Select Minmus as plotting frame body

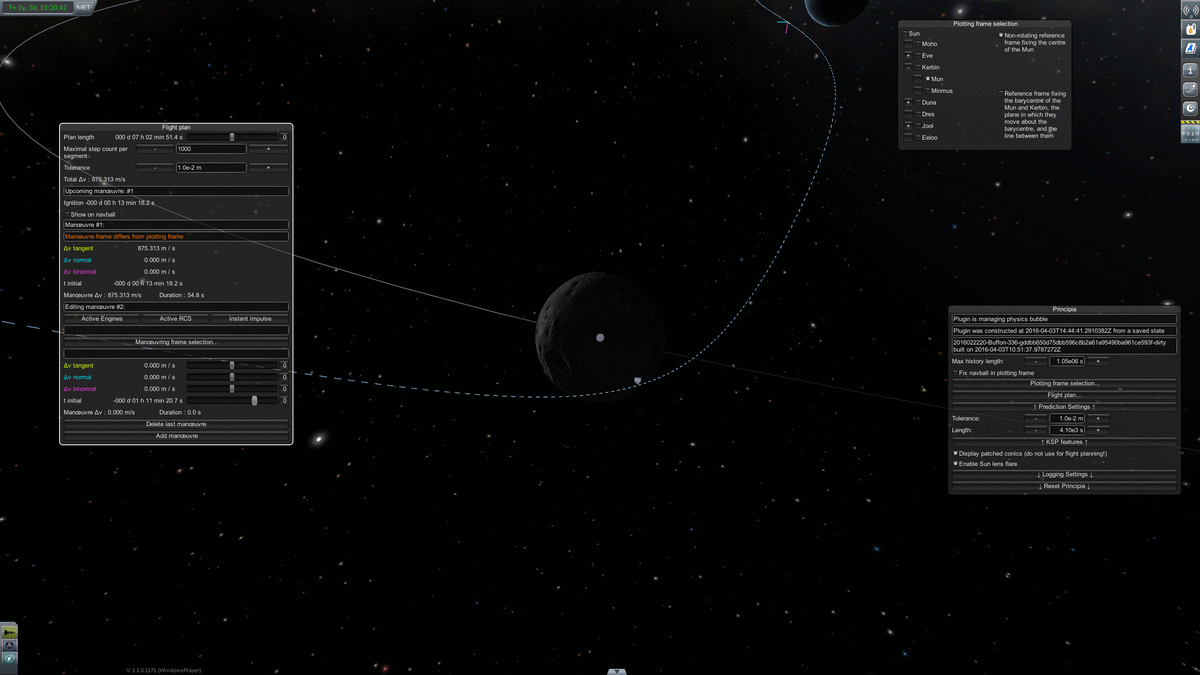[941, 91]
